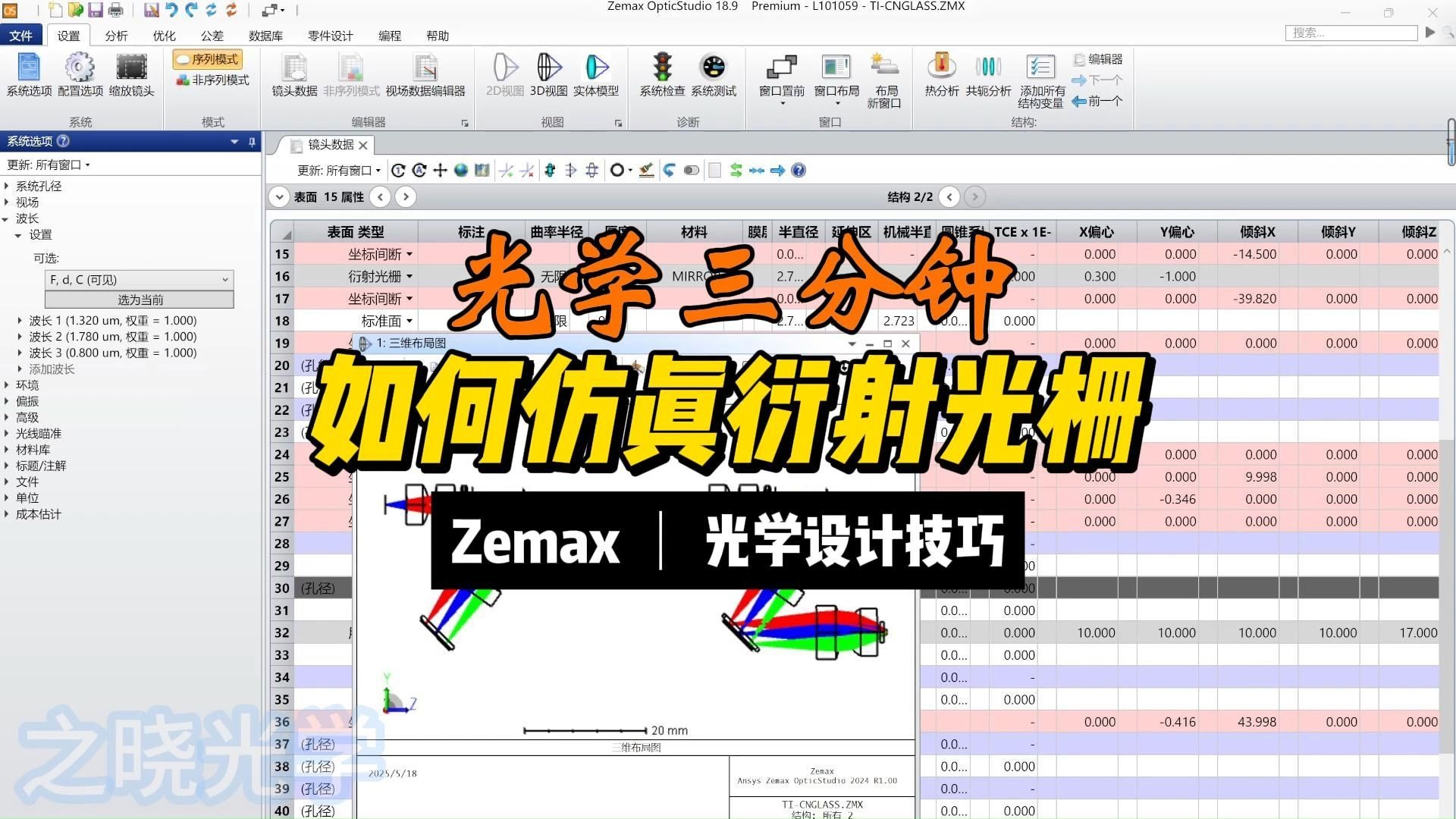Launch 热分析 thermal analysis
This screenshot has width=1456, height=819.
point(940,74)
